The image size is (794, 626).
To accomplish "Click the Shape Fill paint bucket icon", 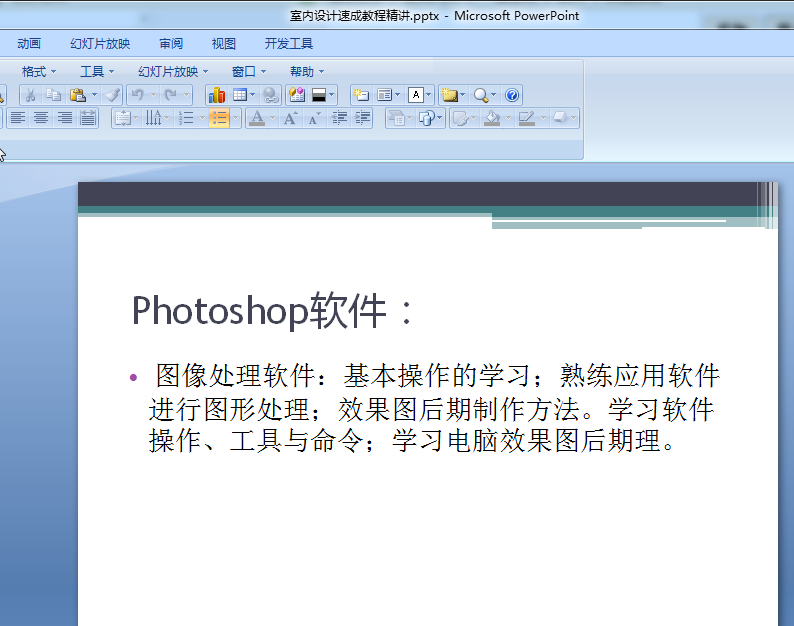I will 492,118.
